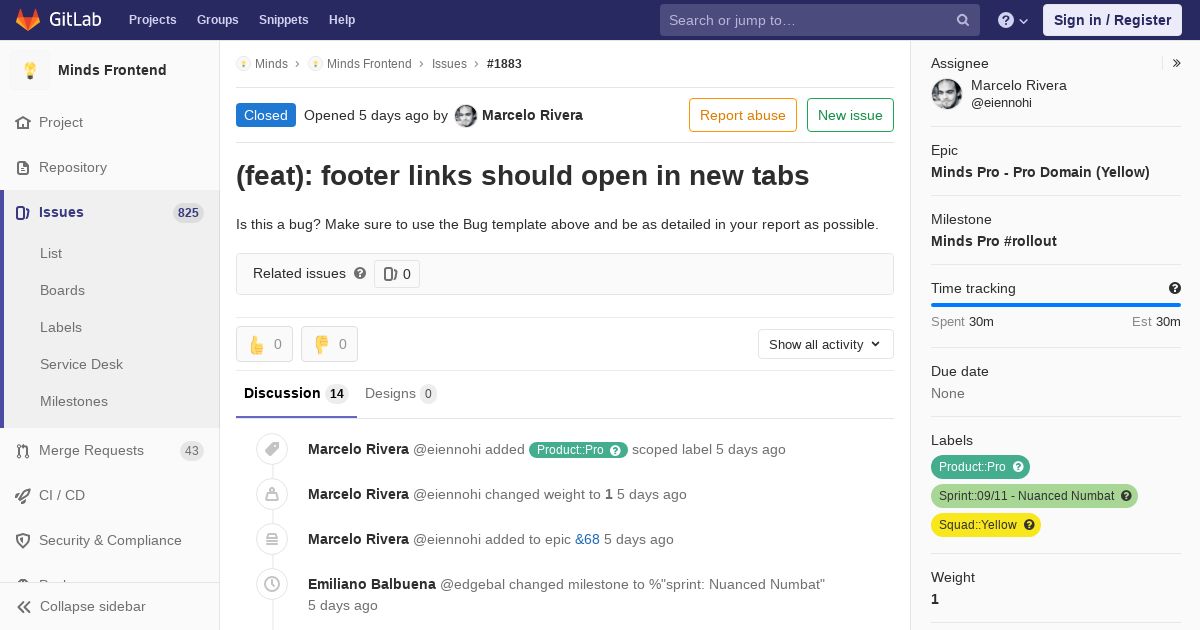Image resolution: width=1200 pixels, height=630 pixels.
Task: Click the search magnifier icon
Action: pos(963,20)
